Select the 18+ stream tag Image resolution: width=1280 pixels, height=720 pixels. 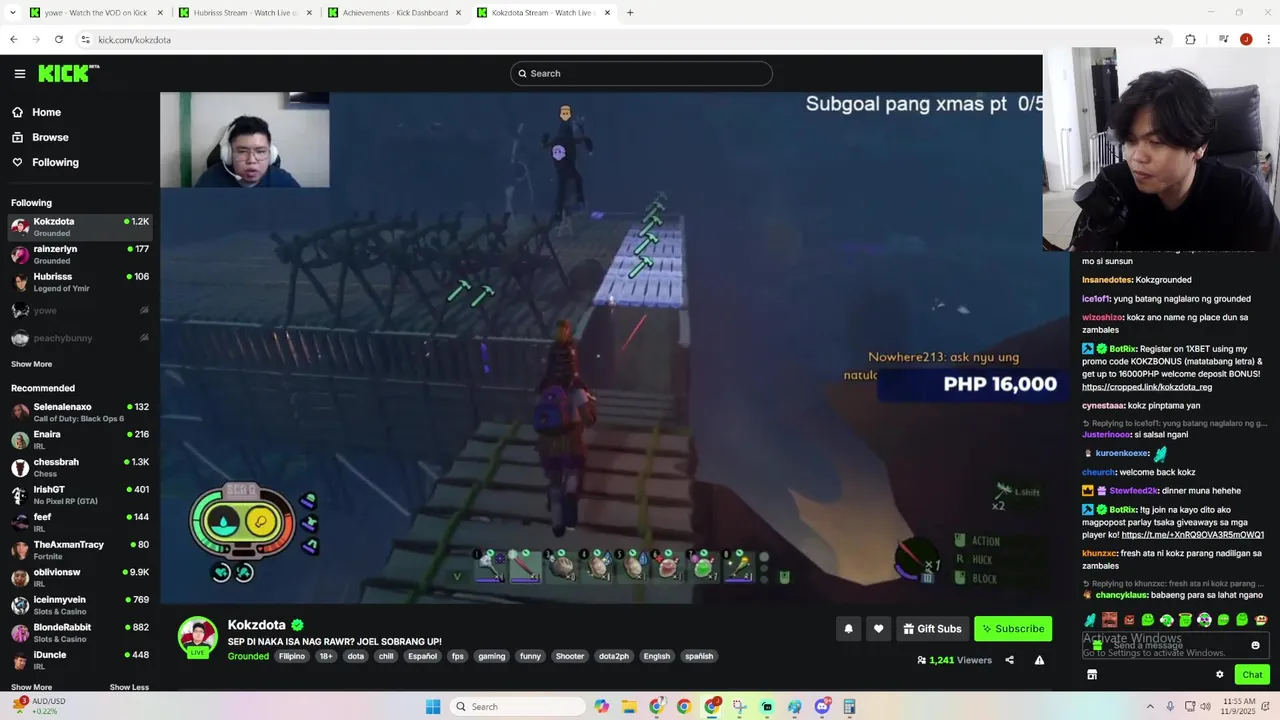(x=326, y=656)
